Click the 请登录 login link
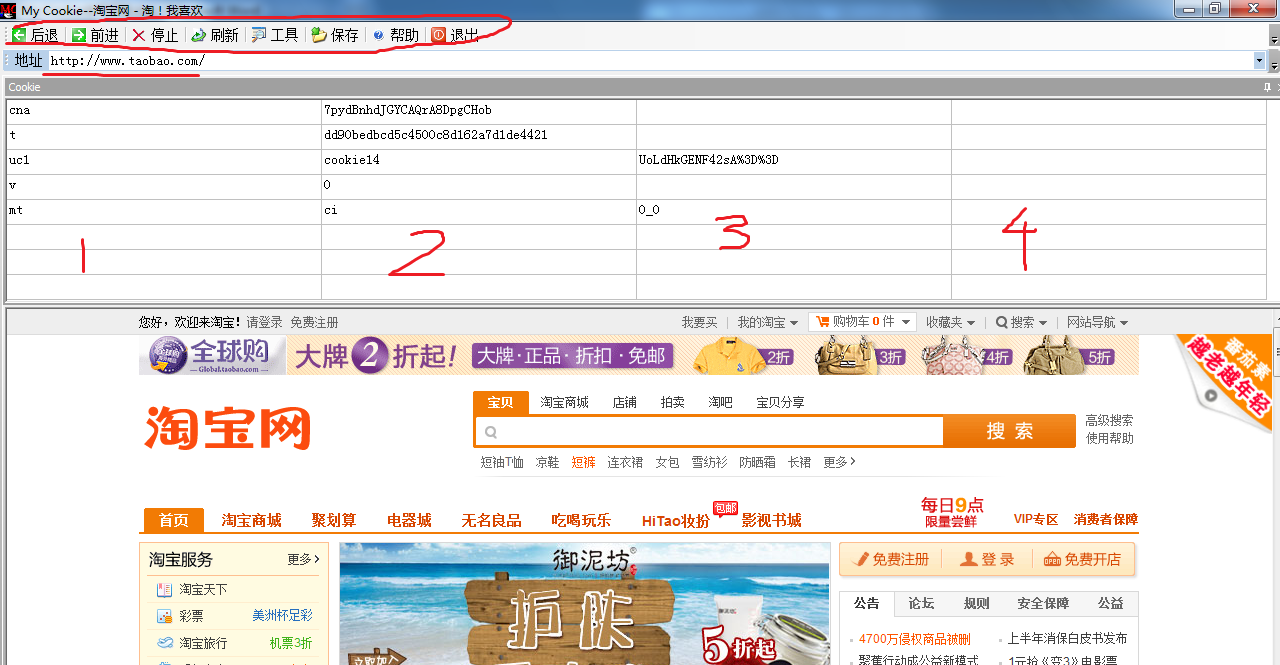This screenshot has height=665, width=1280. tap(265, 322)
